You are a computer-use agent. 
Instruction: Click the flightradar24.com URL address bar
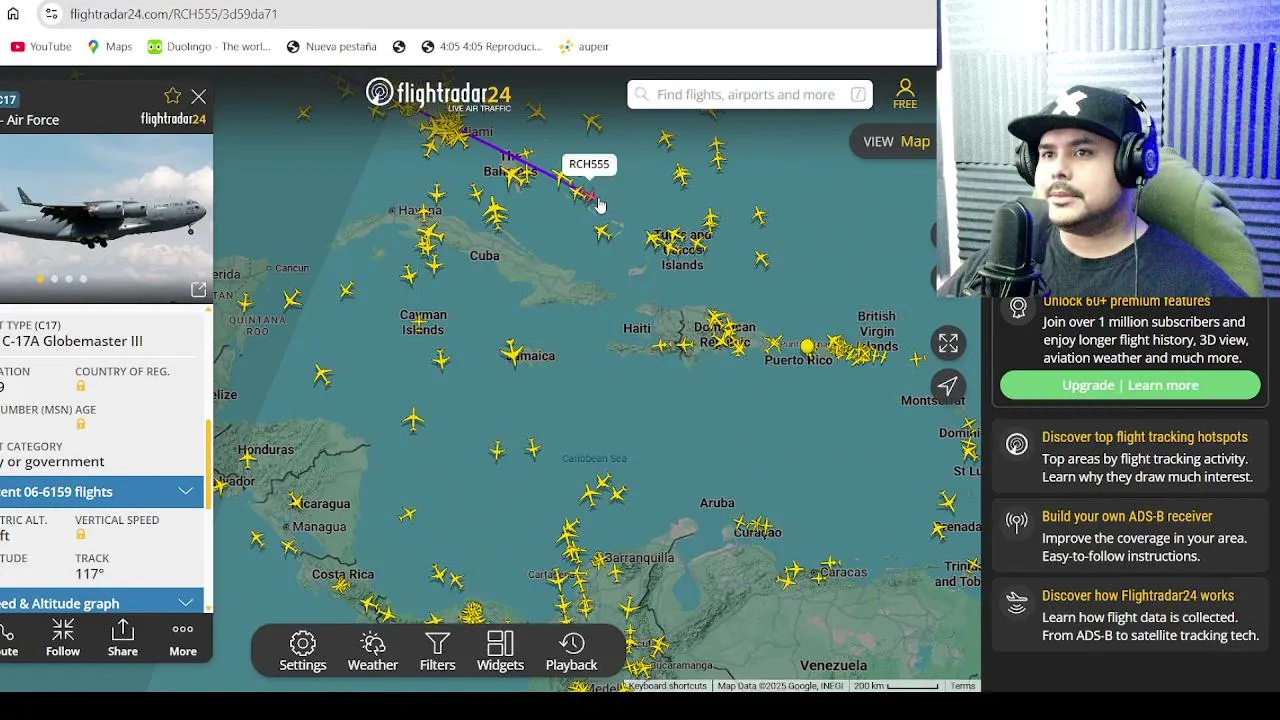click(174, 14)
